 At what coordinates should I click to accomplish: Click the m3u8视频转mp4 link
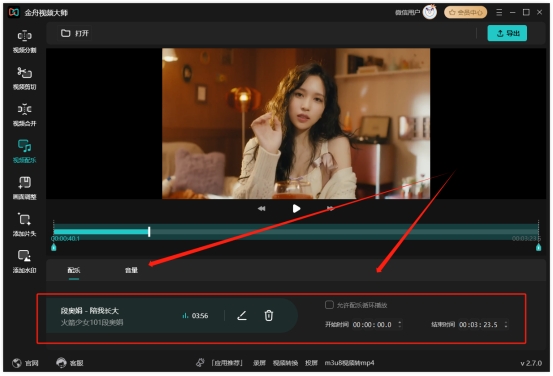(350, 363)
